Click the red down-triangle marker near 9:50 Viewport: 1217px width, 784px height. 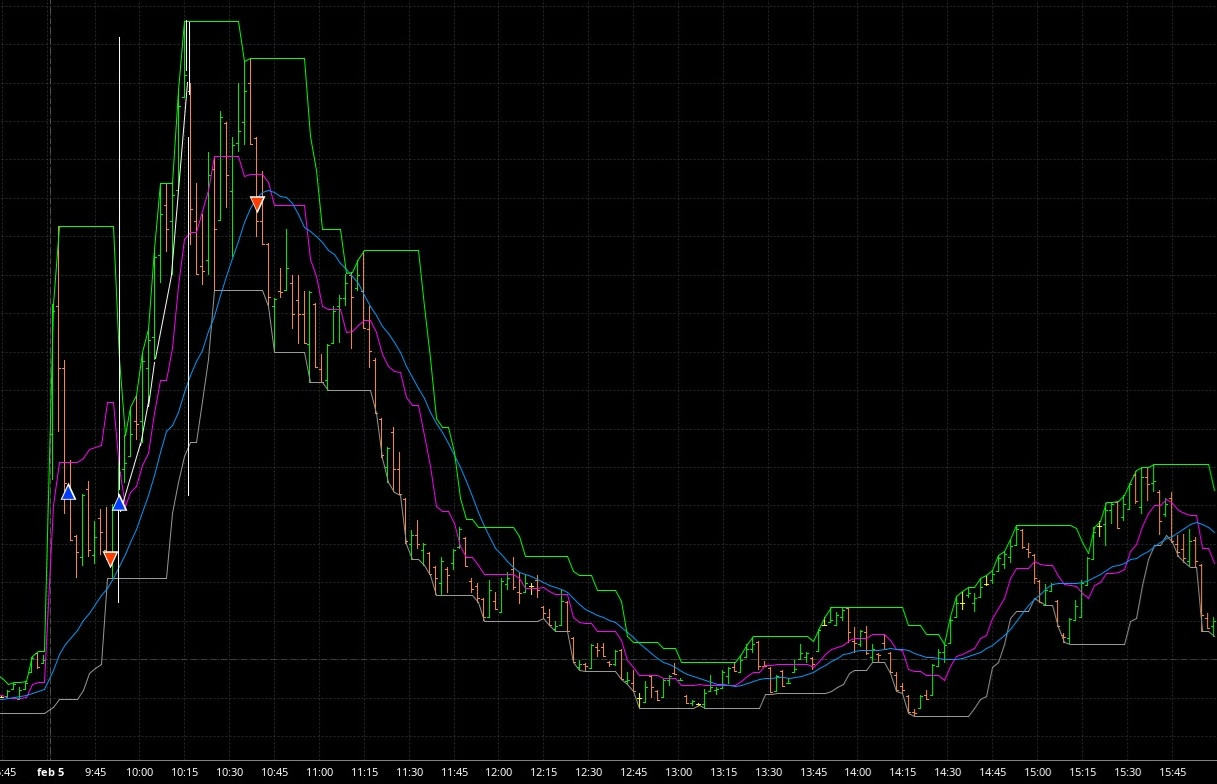click(x=110, y=558)
